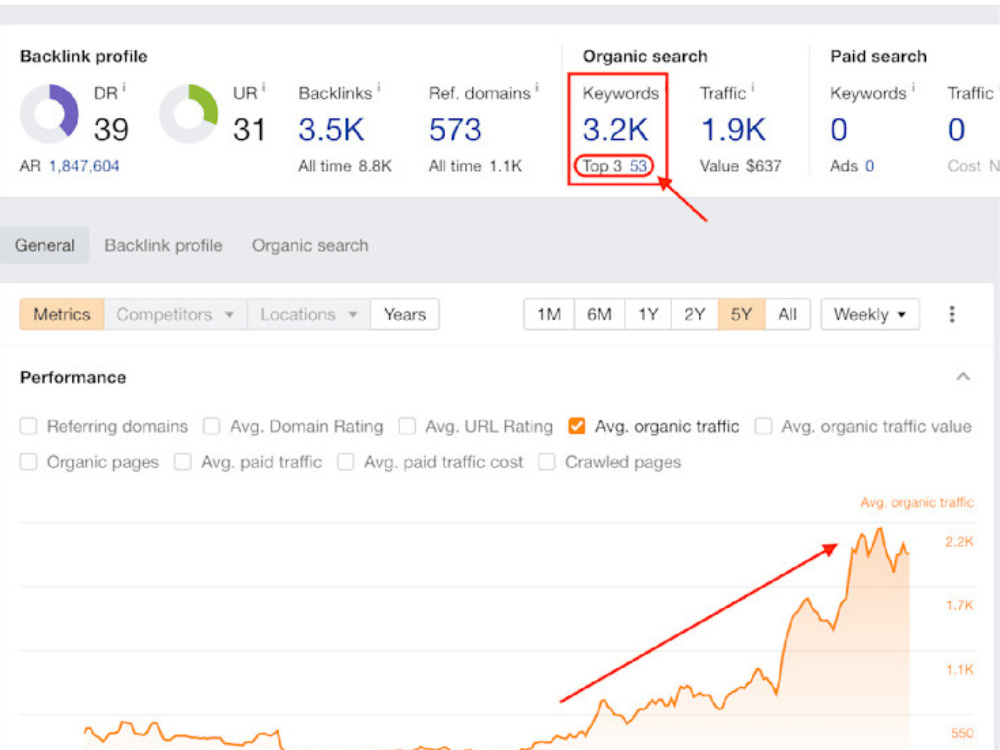Open the Locations dropdown

(x=309, y=314)
